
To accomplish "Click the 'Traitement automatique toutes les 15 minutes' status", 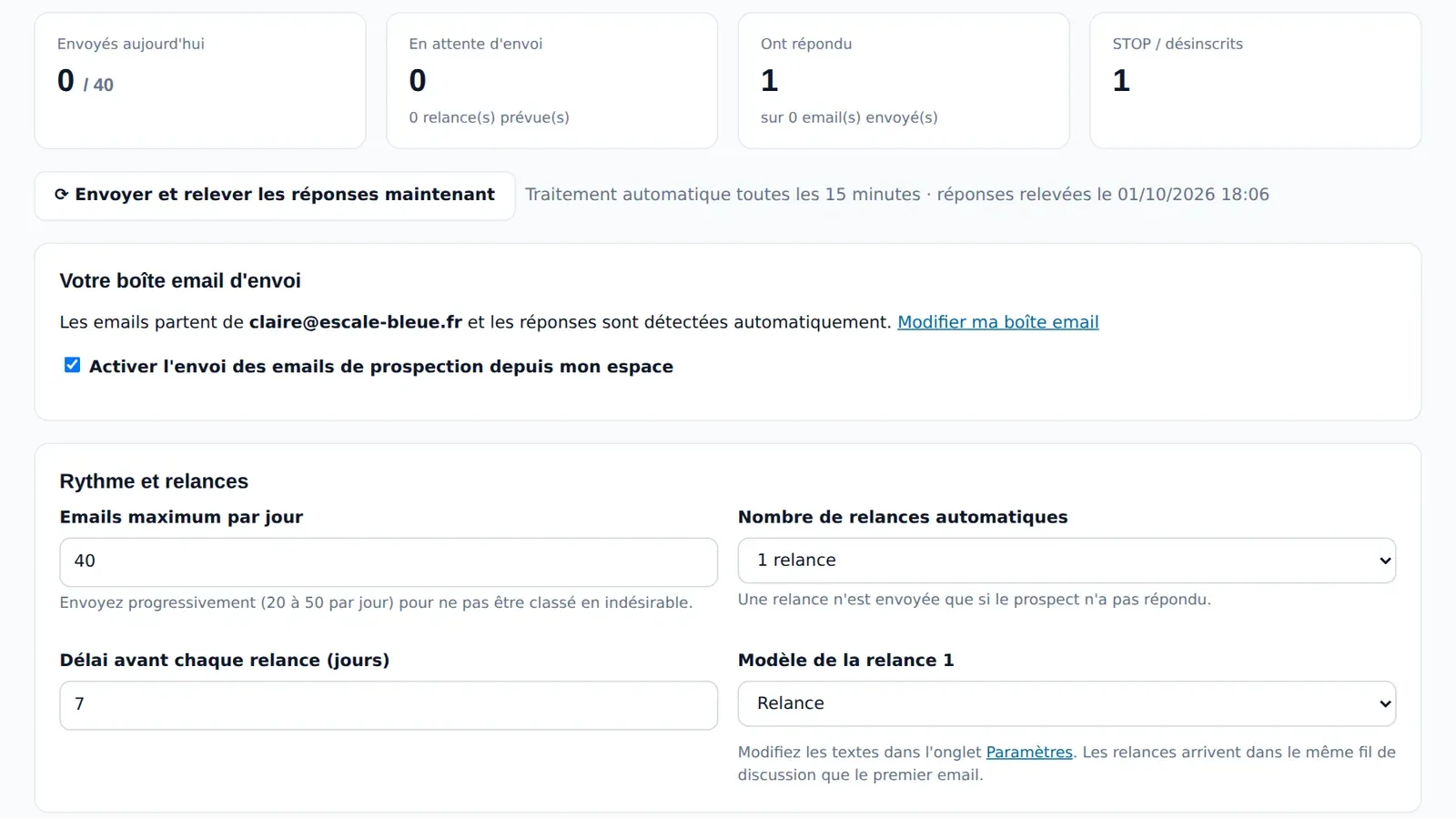I will [723, 195].
